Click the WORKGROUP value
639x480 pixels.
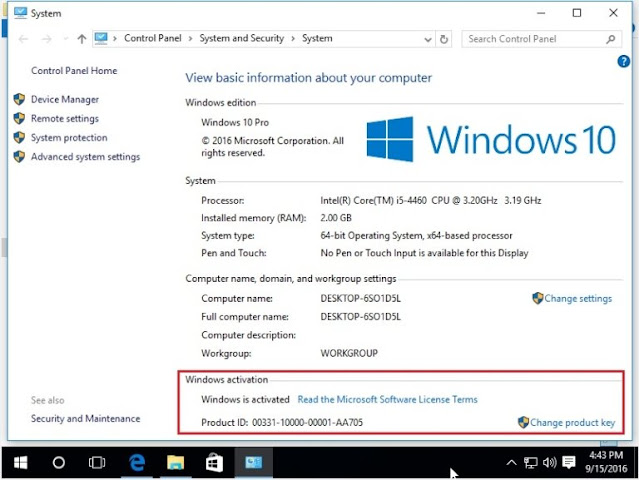click(349, 353)
